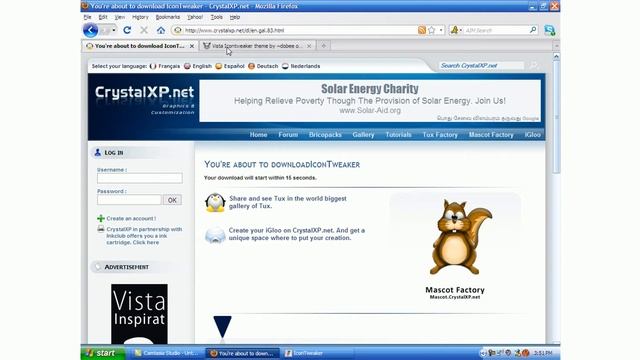Click the iGloo igloo icon
Screen dimensions: 640x360
click(215, 235)
